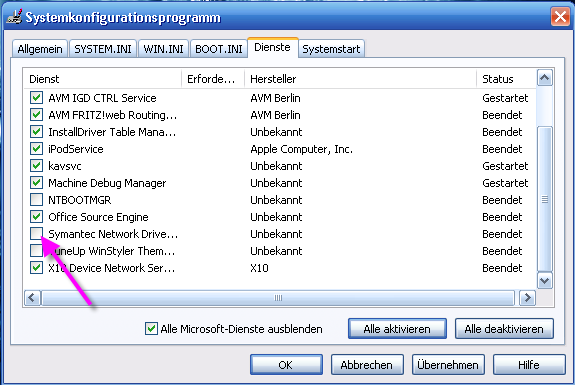Uncheck Office Source Engine checkbox
The image size is (575, 385).
point(36,217)
